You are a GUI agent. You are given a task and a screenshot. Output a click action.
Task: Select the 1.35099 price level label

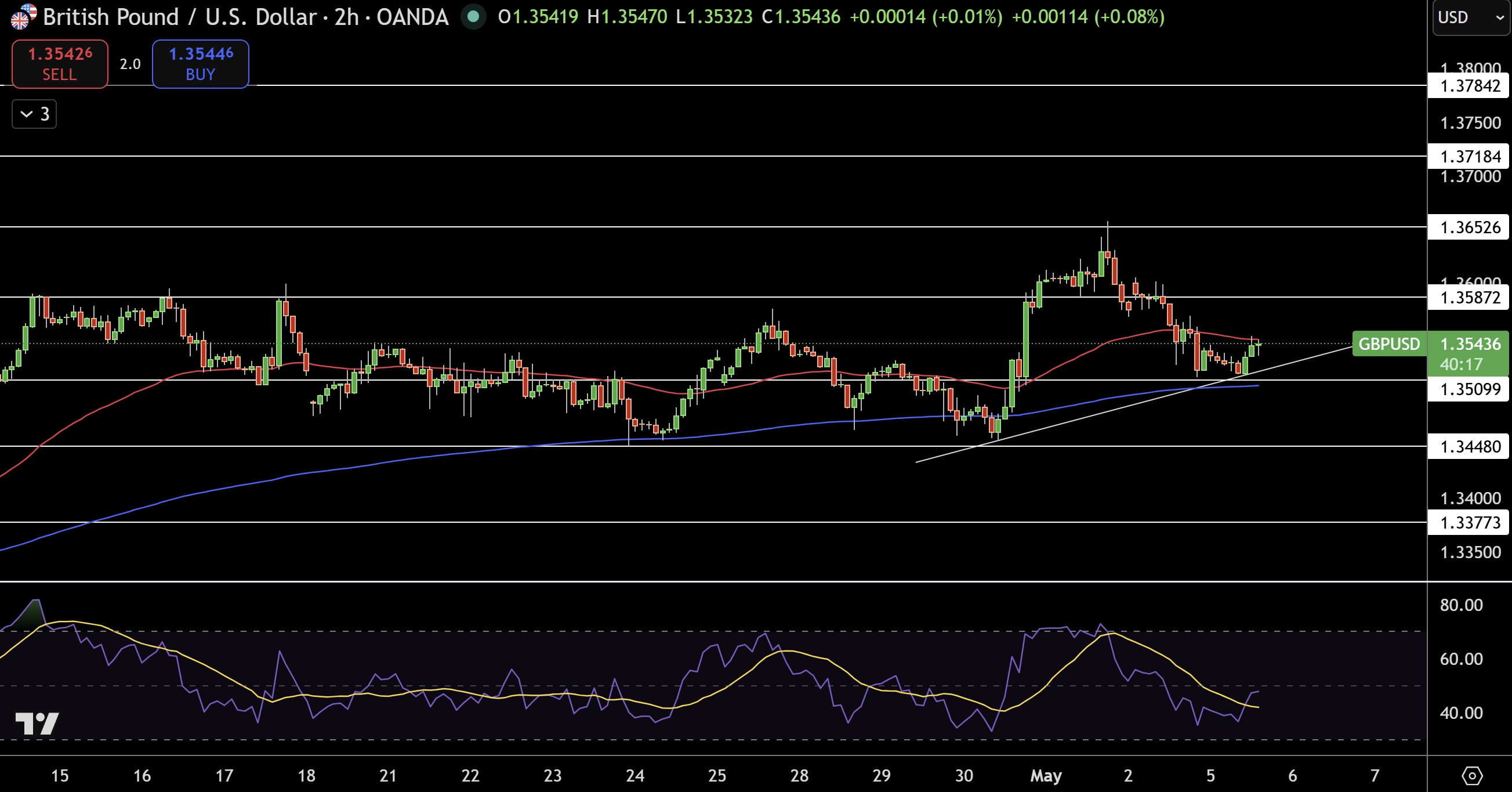1468,389
